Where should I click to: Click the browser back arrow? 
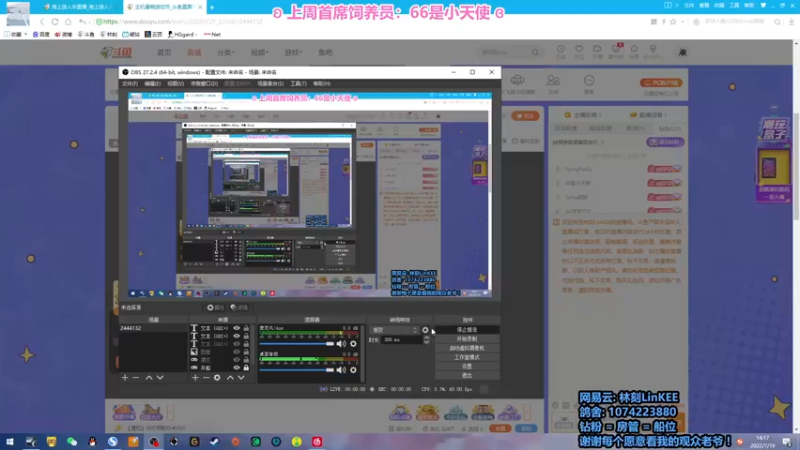(x=42, y=22)
